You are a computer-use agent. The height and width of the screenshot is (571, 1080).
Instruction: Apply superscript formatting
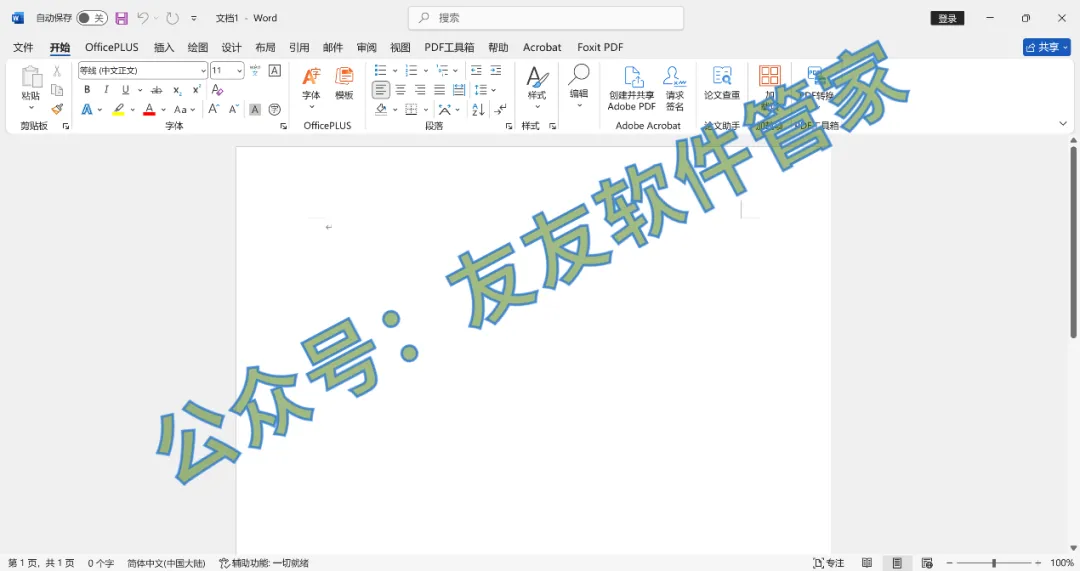(196, 90)
